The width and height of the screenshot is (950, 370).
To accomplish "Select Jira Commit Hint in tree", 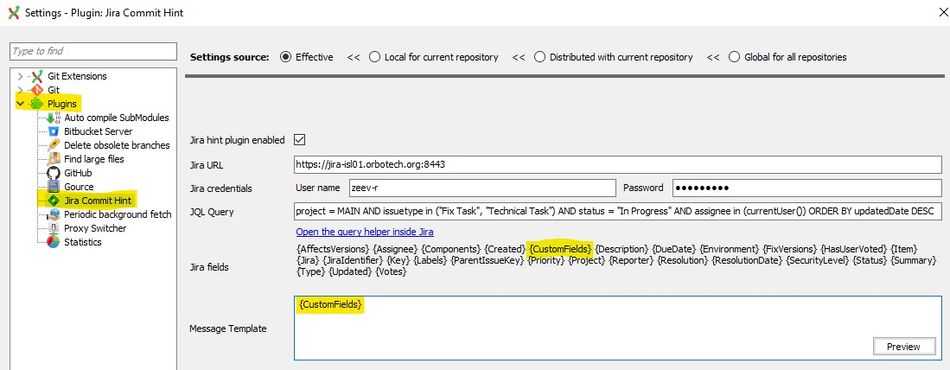I will click(x=98, y=200).
